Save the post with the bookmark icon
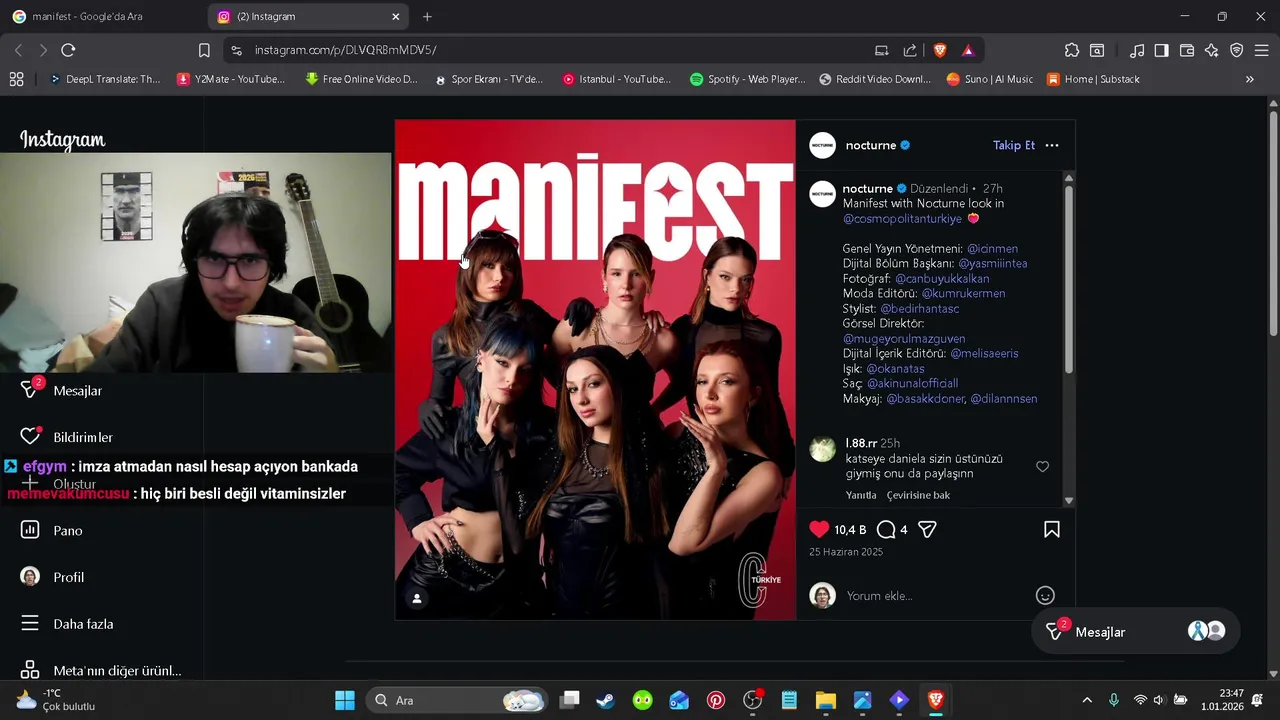Screen dimensions: 1280x720 point(1052,530)
